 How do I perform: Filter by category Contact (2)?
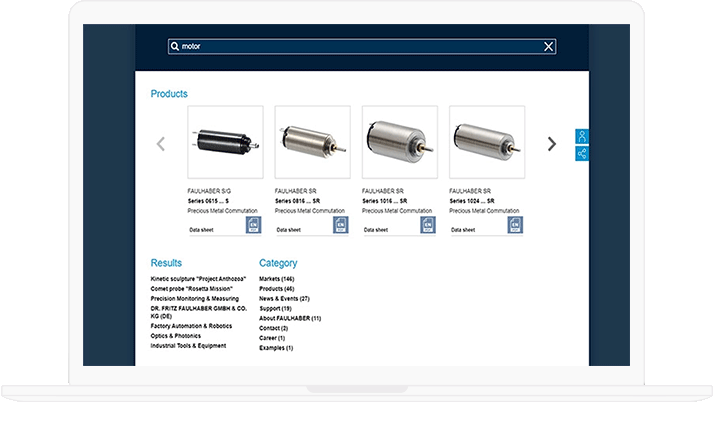click(x=274, y=328)
